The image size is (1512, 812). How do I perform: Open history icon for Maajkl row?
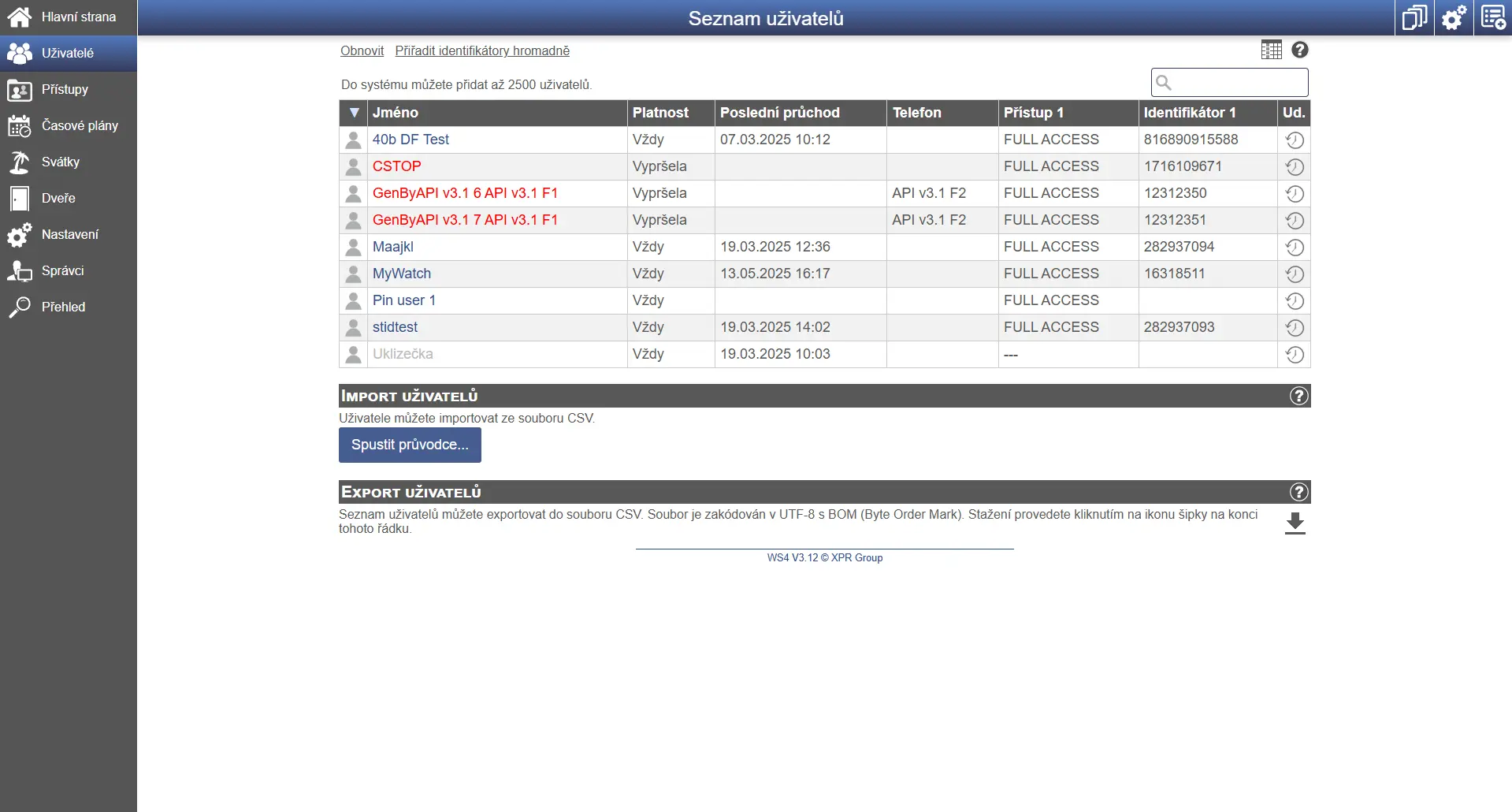coord(1294,248)
